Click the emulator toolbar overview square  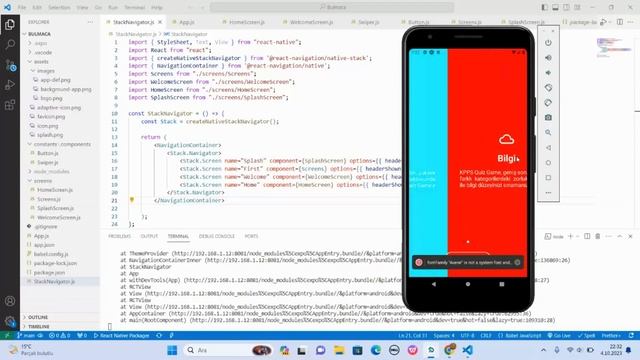tap(548, 178)
